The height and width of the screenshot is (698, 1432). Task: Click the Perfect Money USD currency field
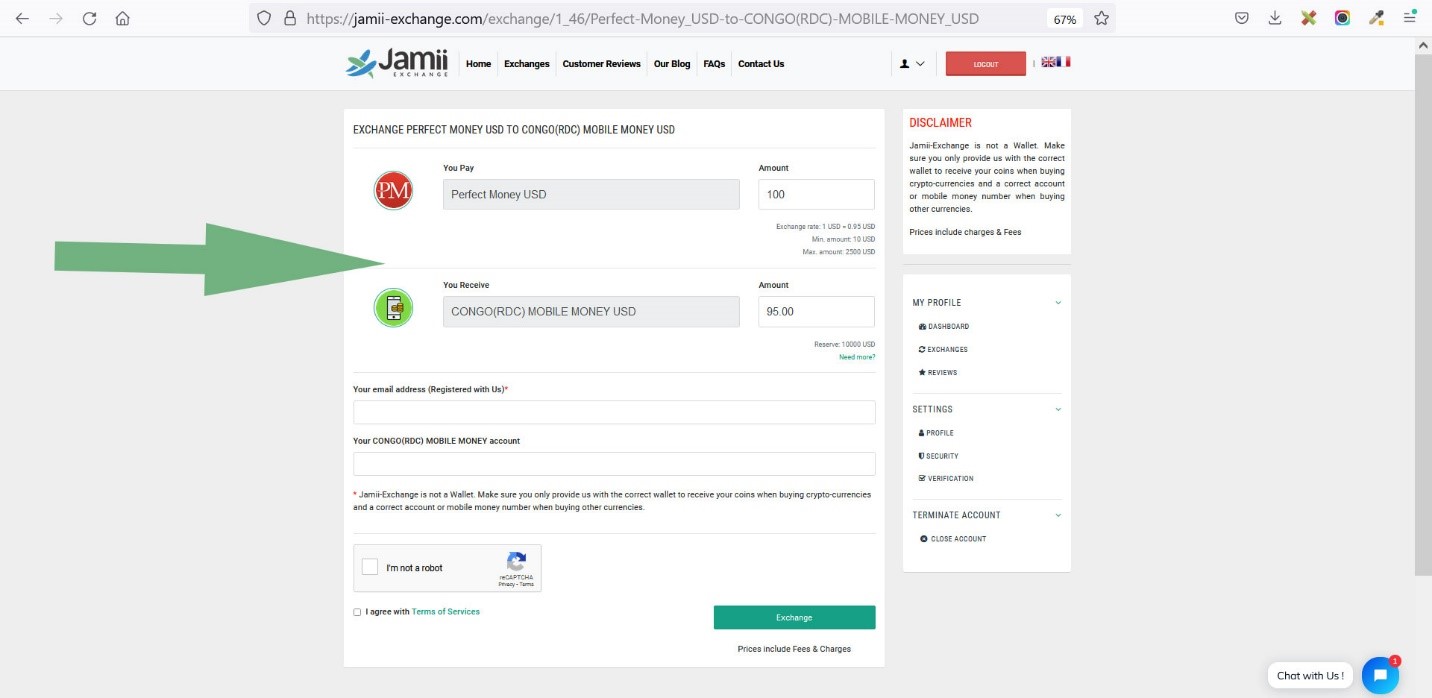pyautogui.click(x=591, y=194)
